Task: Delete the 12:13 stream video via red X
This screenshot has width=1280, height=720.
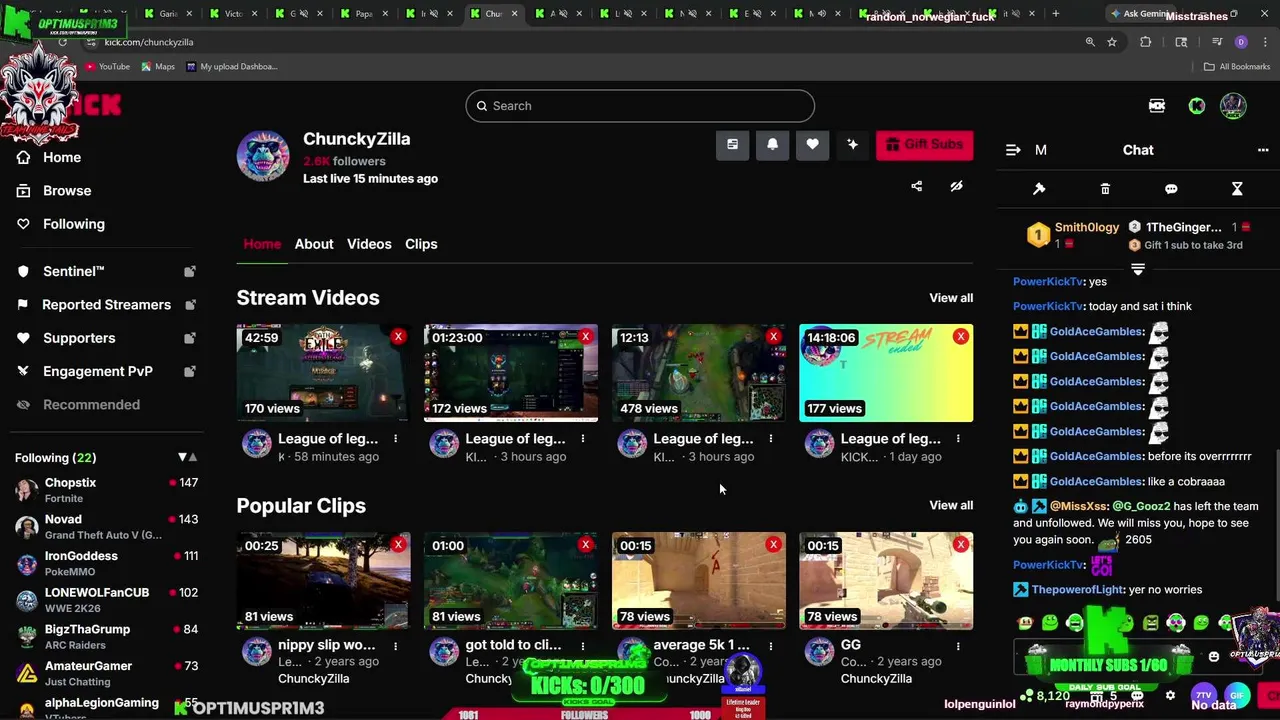Action: coord(773,337)
